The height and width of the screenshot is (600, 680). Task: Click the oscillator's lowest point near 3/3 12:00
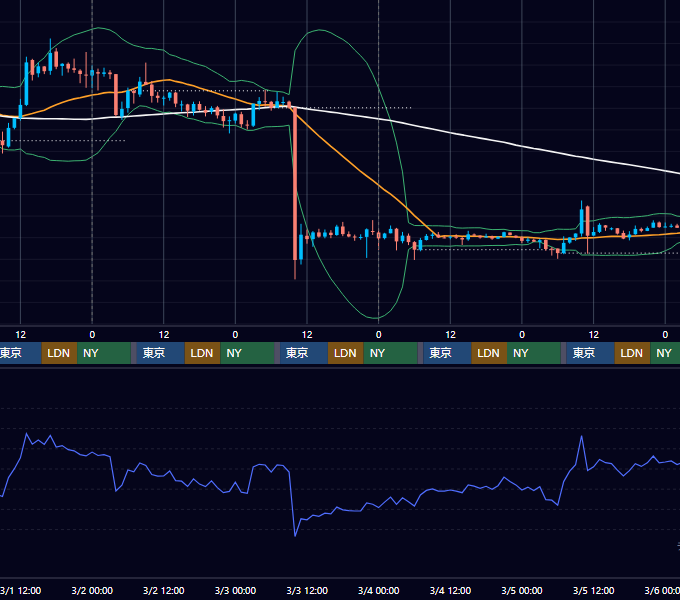(295, 536)
